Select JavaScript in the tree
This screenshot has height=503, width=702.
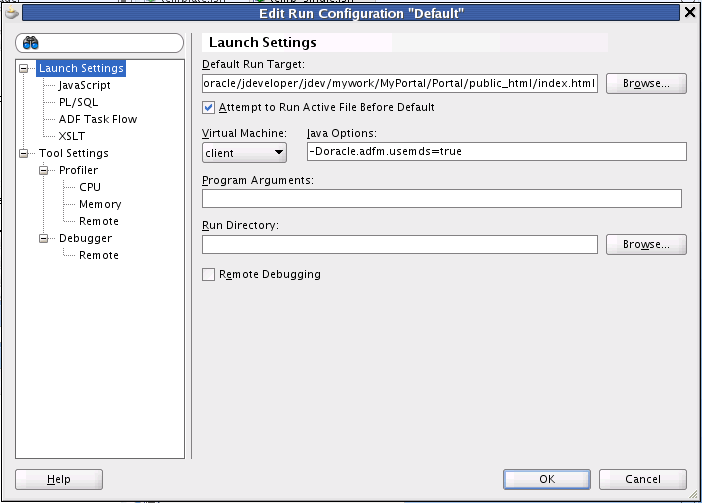(84, 85)
